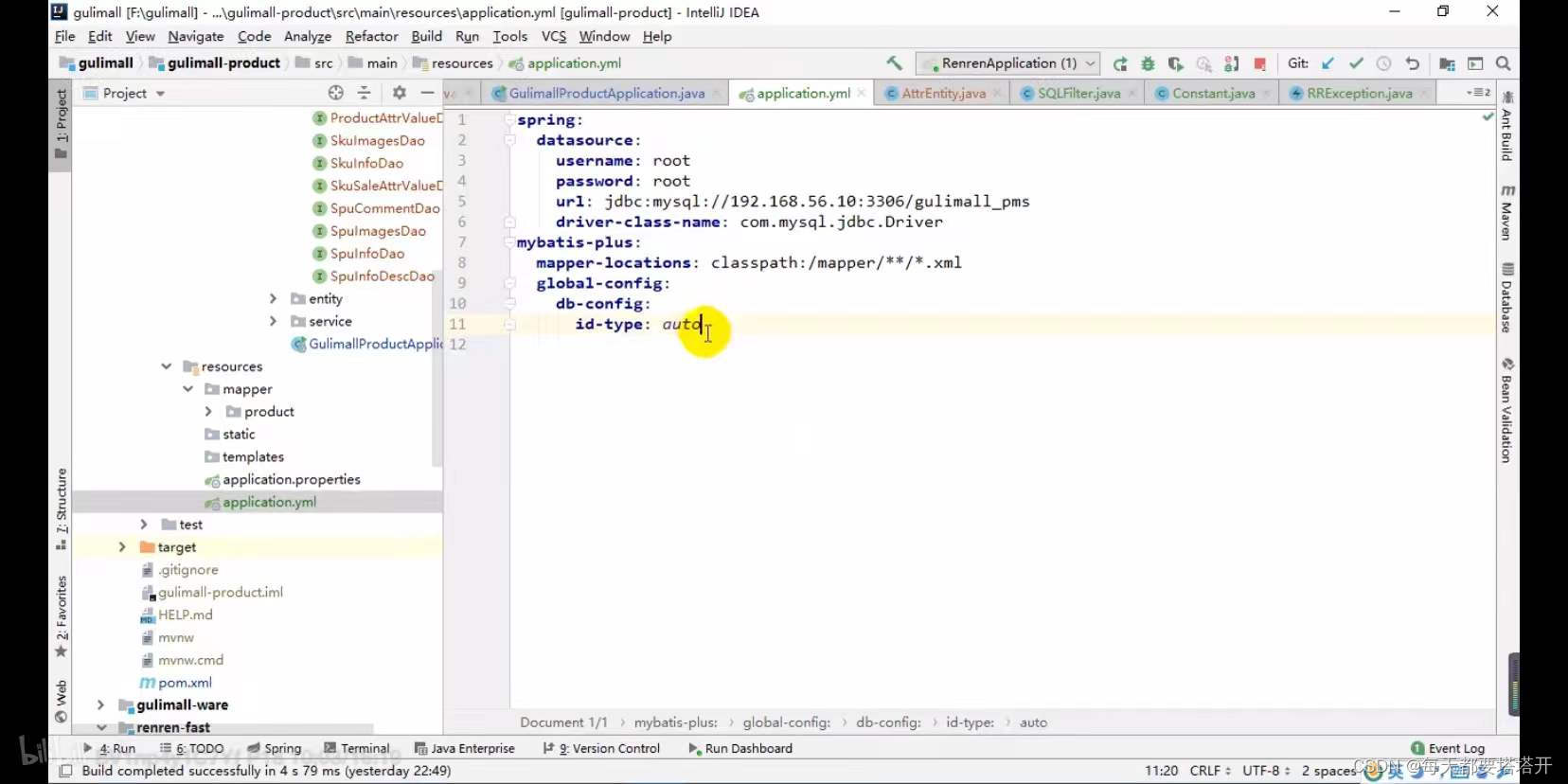Click CRLF line separator in status bar

(x=1210, y=771)
